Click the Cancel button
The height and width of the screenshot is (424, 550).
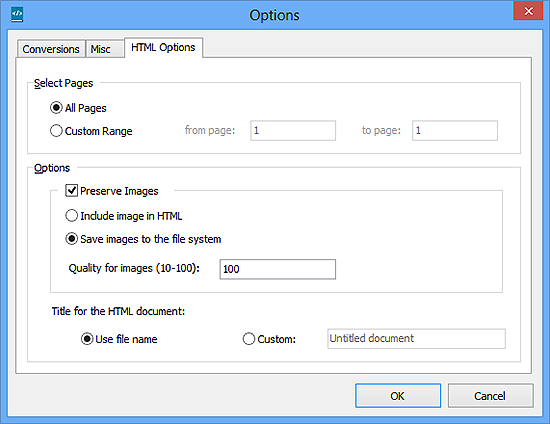[x=490, y=396]
